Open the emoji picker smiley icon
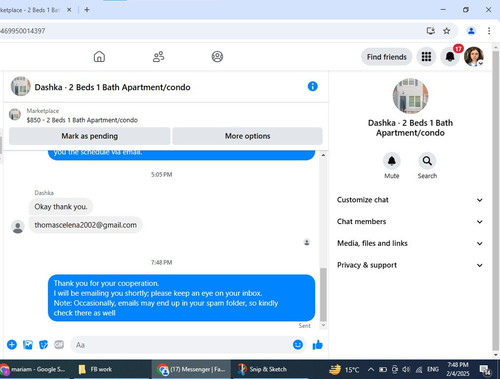The width and height of the screenshot is (500, 379). tap(298, 345)
